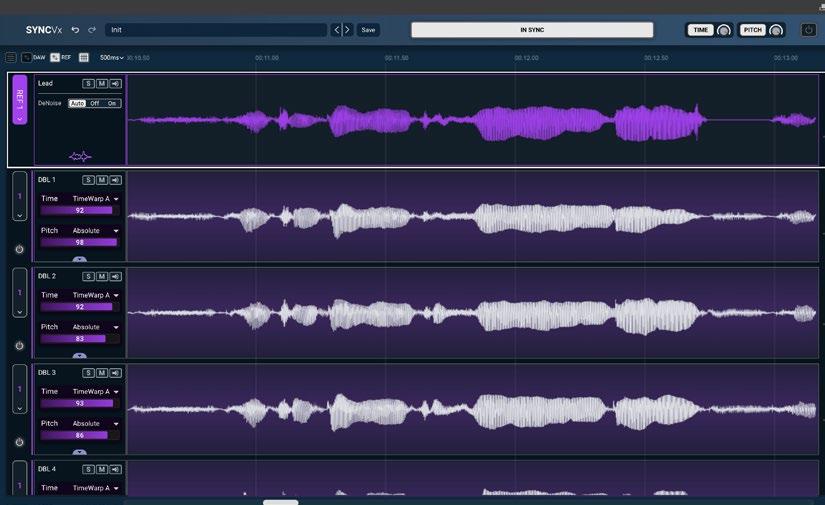This screenshot has height=505, width=825.
Task: Redo the last undone action
Action: pyautogui.click(x=92, y=30)
